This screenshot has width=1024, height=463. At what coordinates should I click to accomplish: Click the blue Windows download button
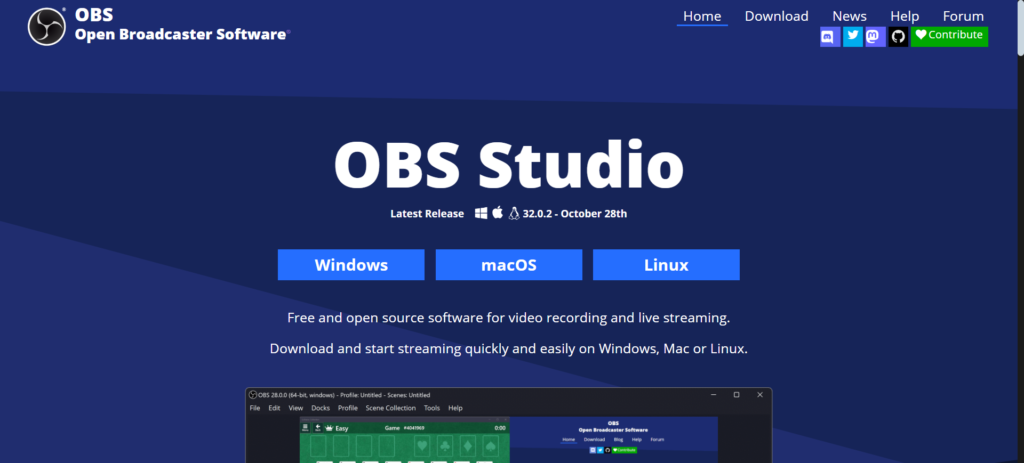coord(351,265)
